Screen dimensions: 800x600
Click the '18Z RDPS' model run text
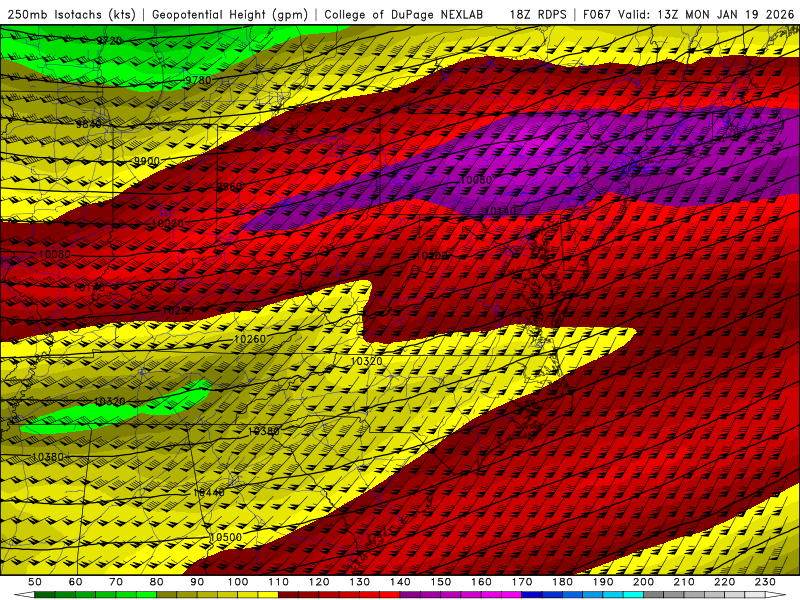tap(538, 14)
